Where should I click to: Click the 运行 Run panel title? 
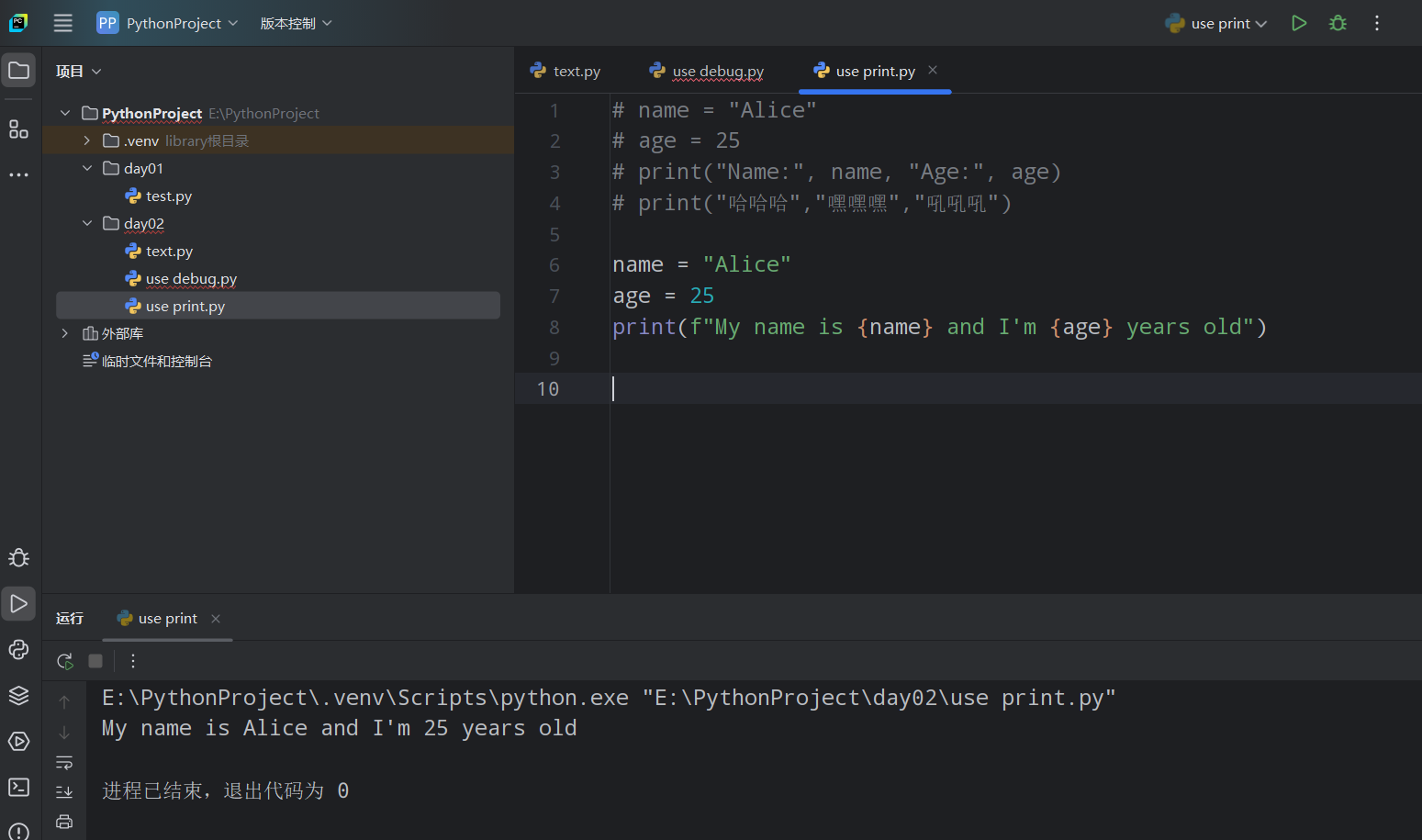70,618
